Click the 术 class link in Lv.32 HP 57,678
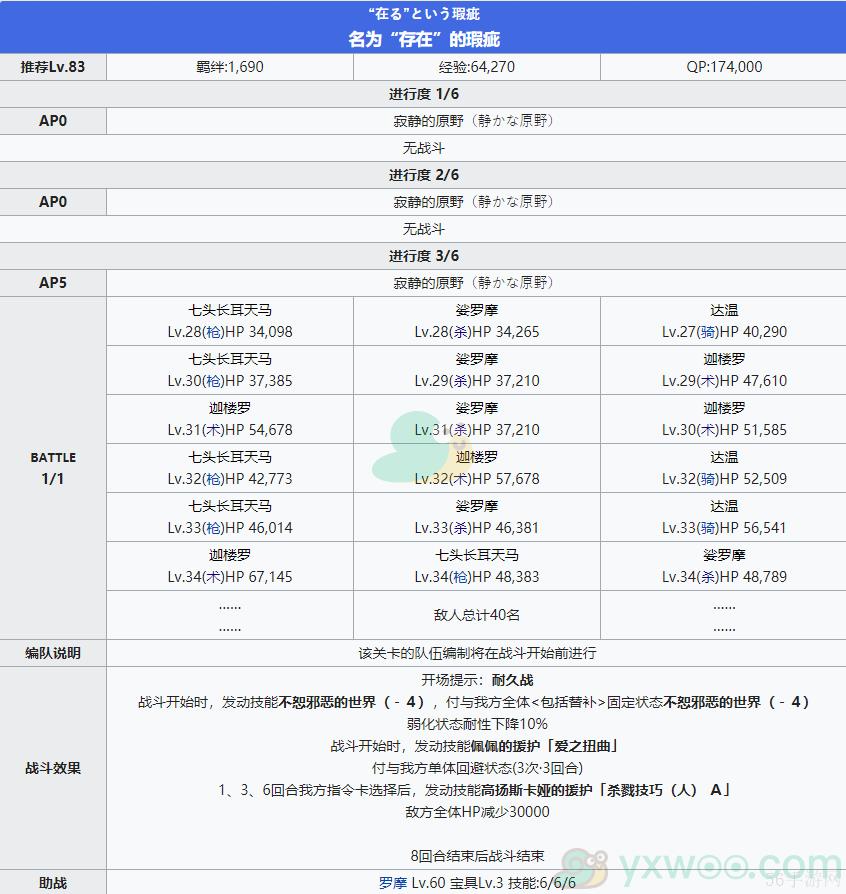846x894 pixels. [x=461, y=479]
